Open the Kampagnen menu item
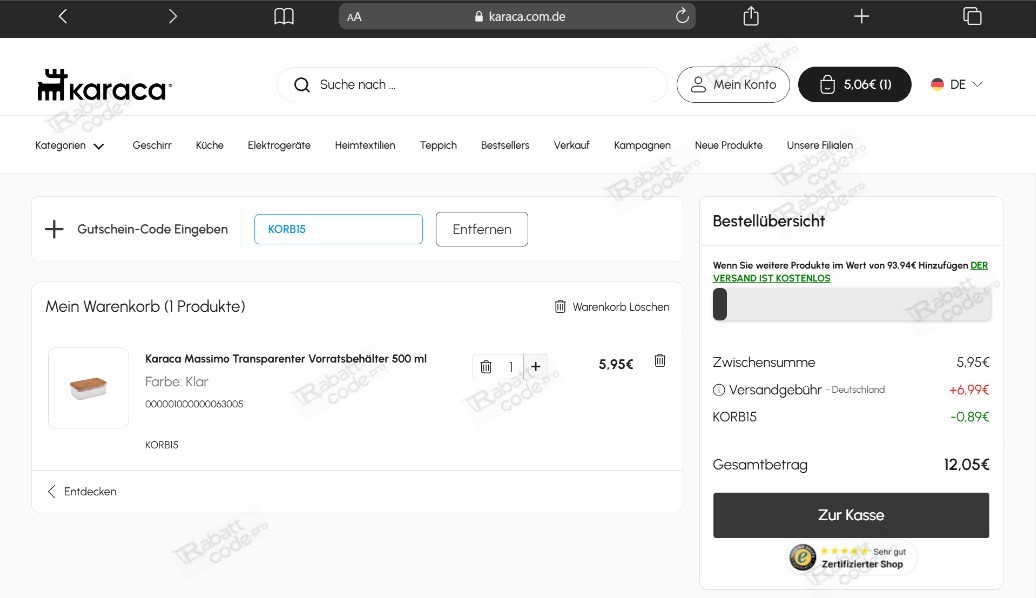 (642, 145)
